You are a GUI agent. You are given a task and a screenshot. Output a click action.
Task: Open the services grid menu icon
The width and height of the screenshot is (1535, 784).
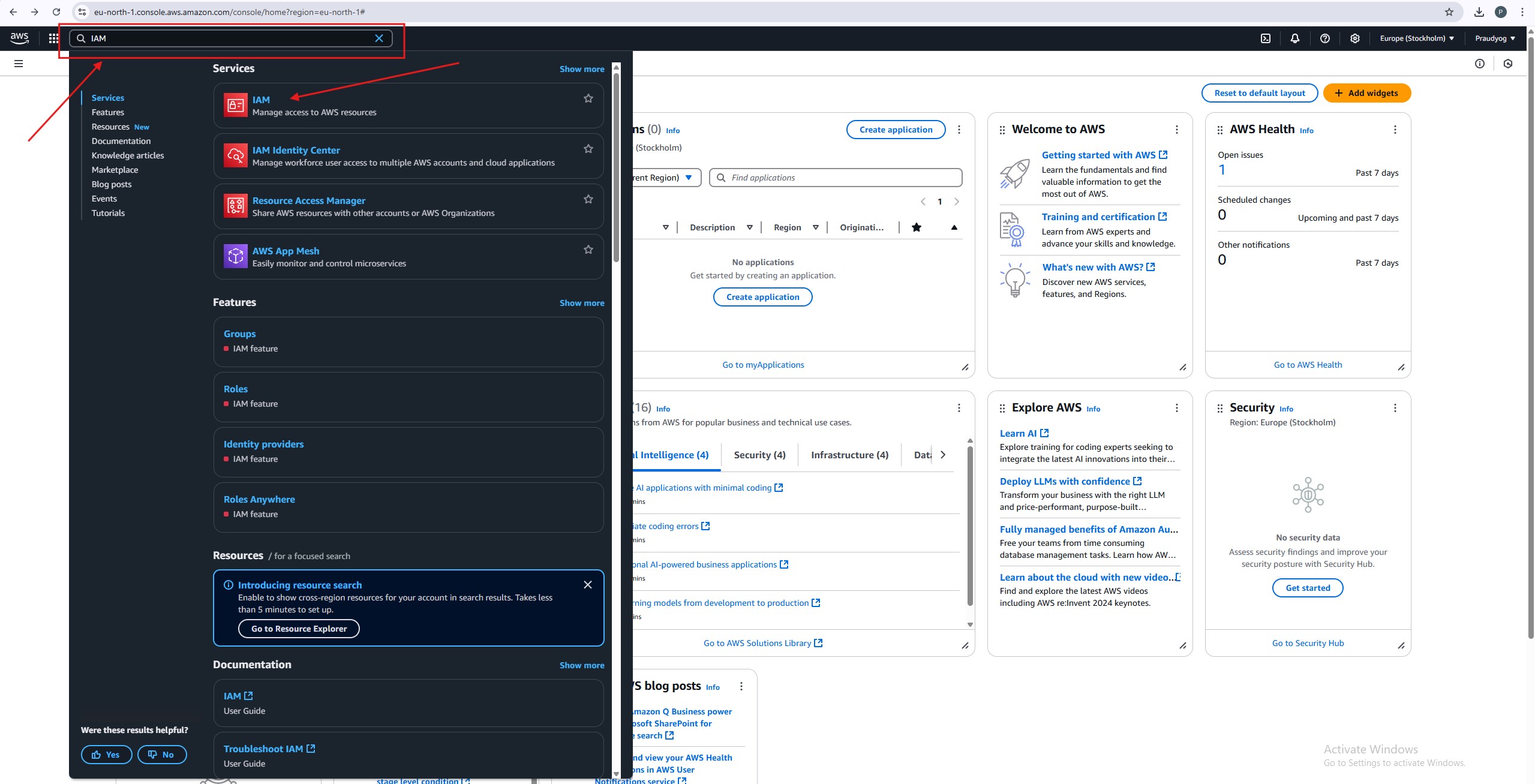coord(53,38)
